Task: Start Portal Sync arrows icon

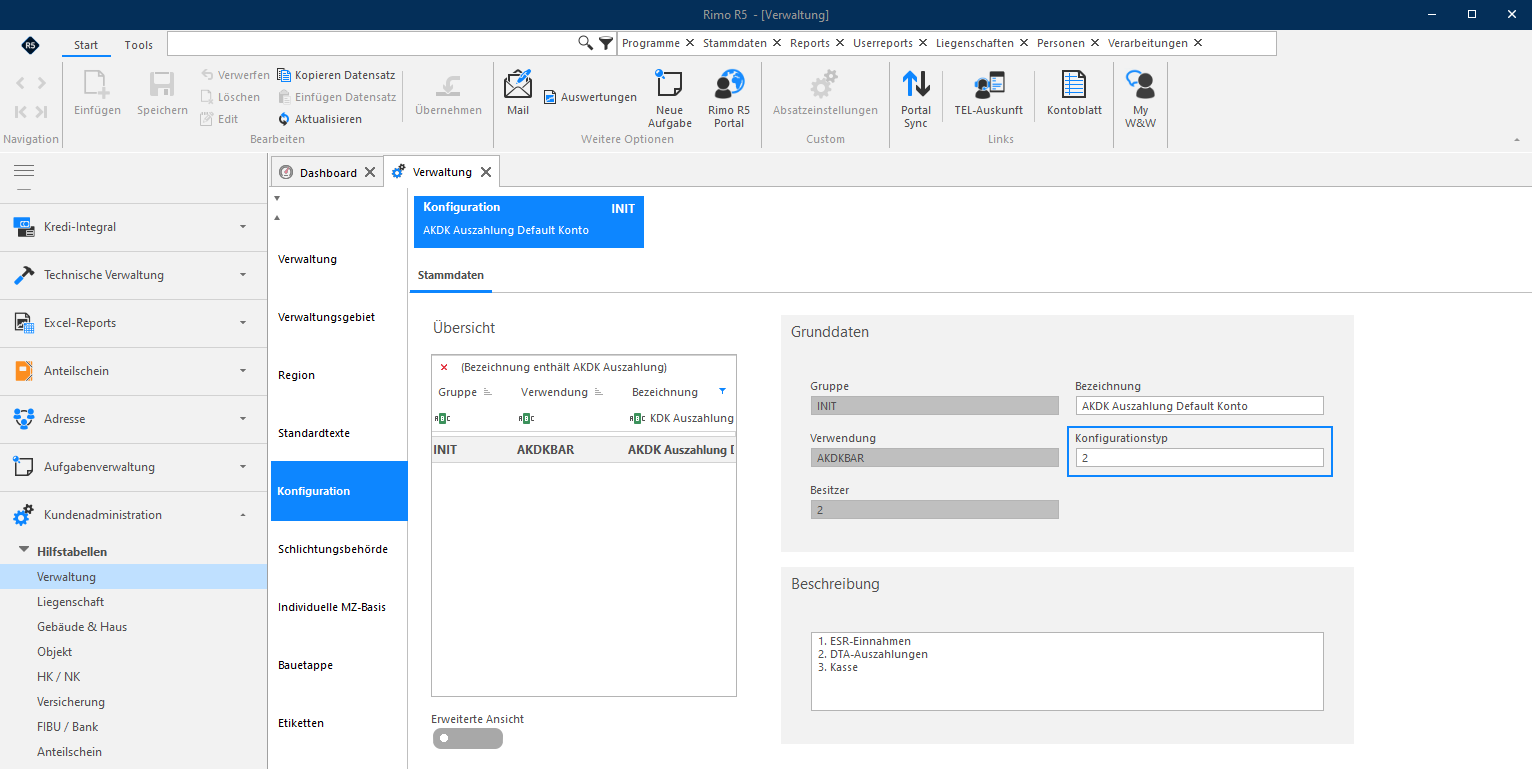Action: click(x=916, y=84)
